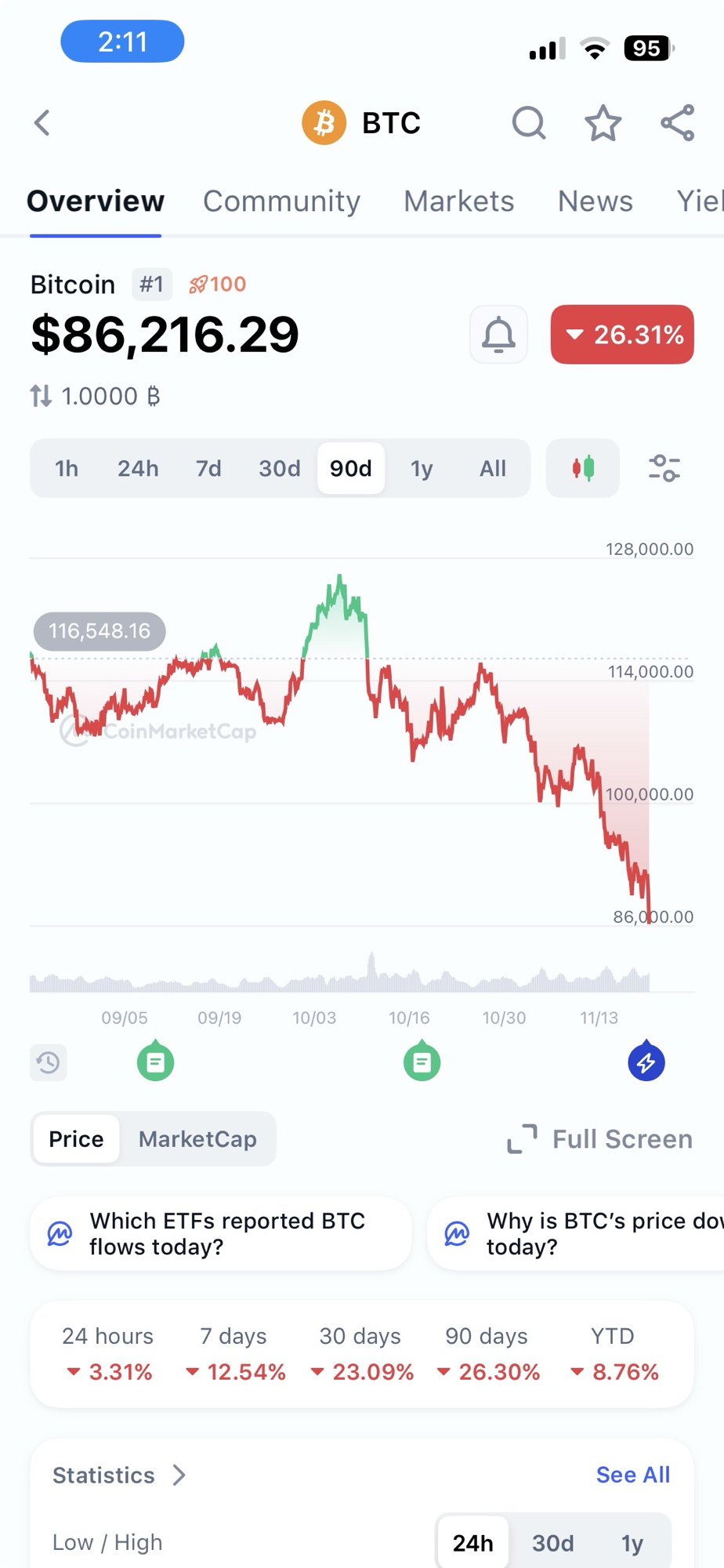Open the chart in Full Screen
The image size is (724, 1568).
point(600,1139)
